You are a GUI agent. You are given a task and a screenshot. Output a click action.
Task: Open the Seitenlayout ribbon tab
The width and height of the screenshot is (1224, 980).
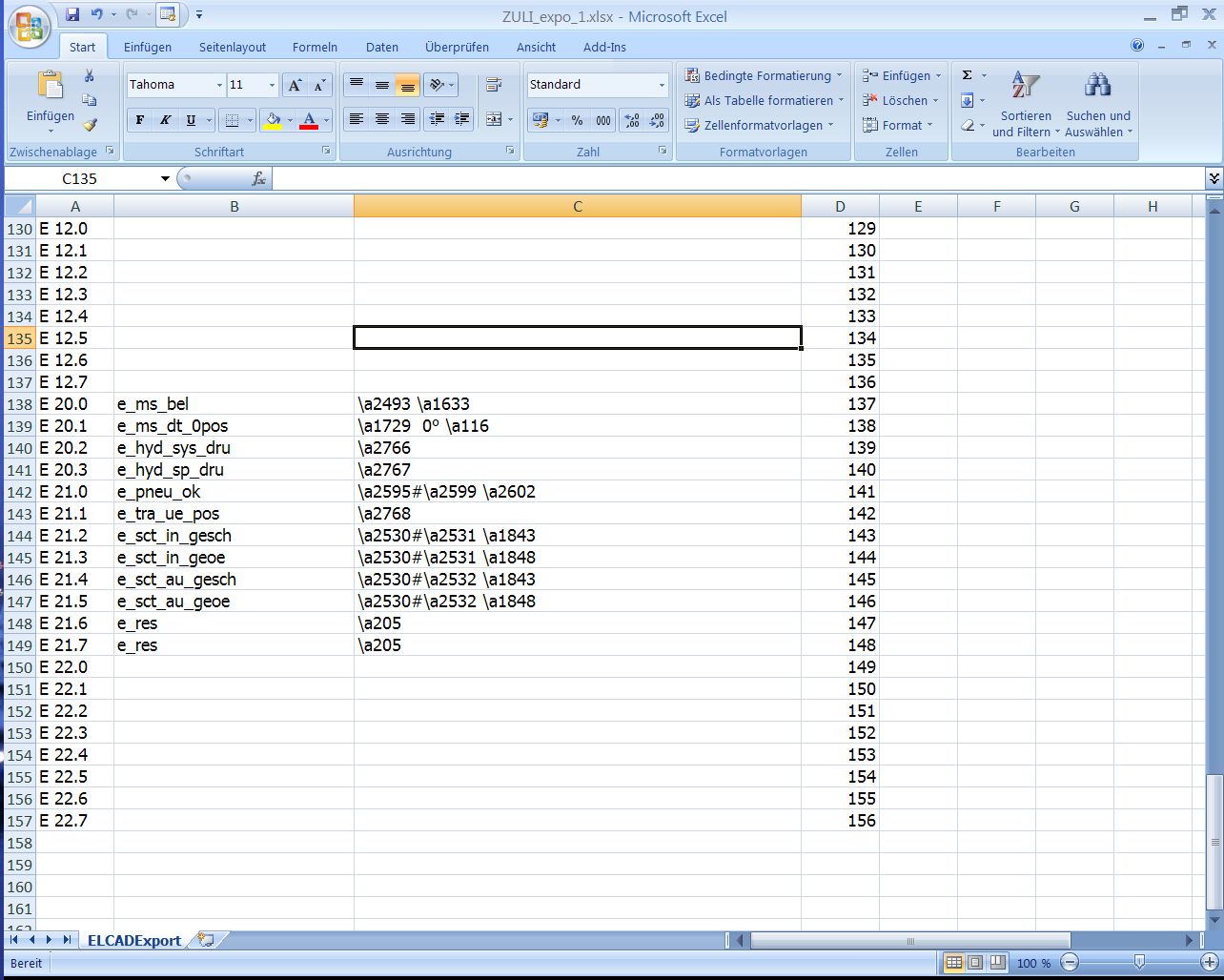tap(233, 47)
